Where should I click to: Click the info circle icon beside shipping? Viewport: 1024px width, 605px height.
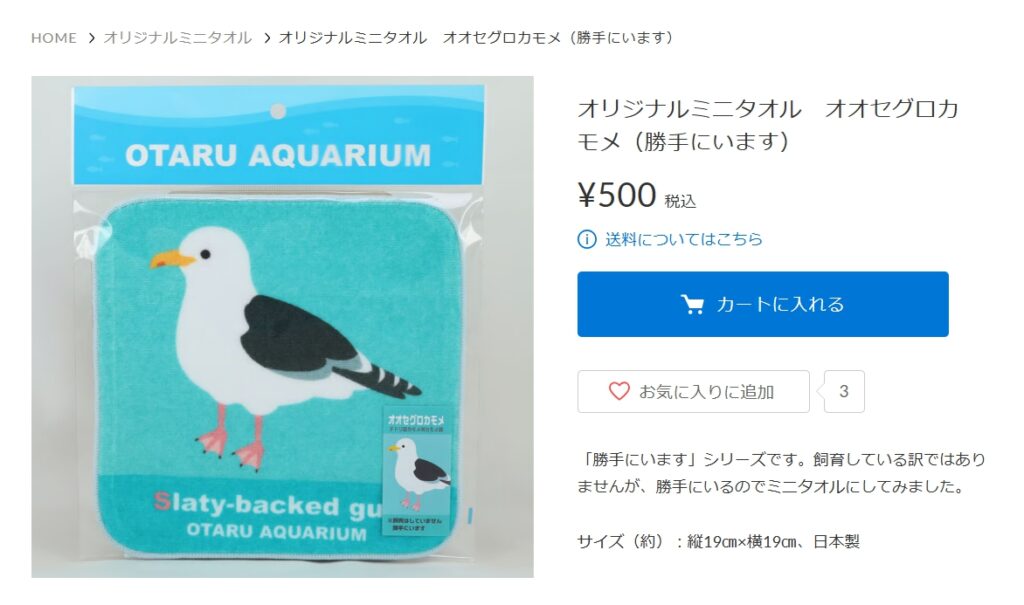pos(586,239)
